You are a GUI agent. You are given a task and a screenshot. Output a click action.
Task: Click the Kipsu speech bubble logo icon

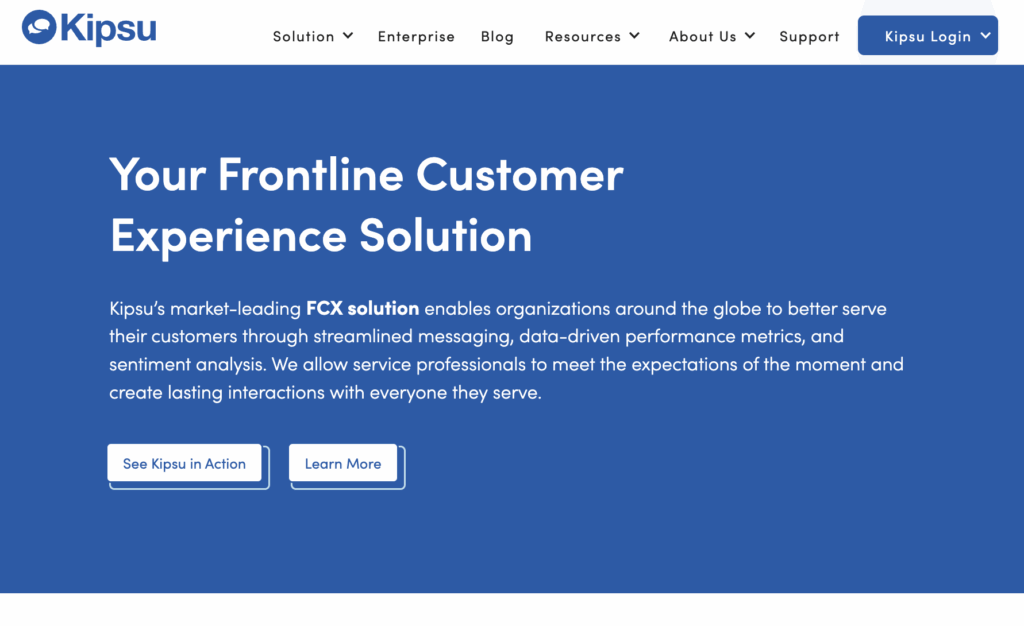[39, 27]
